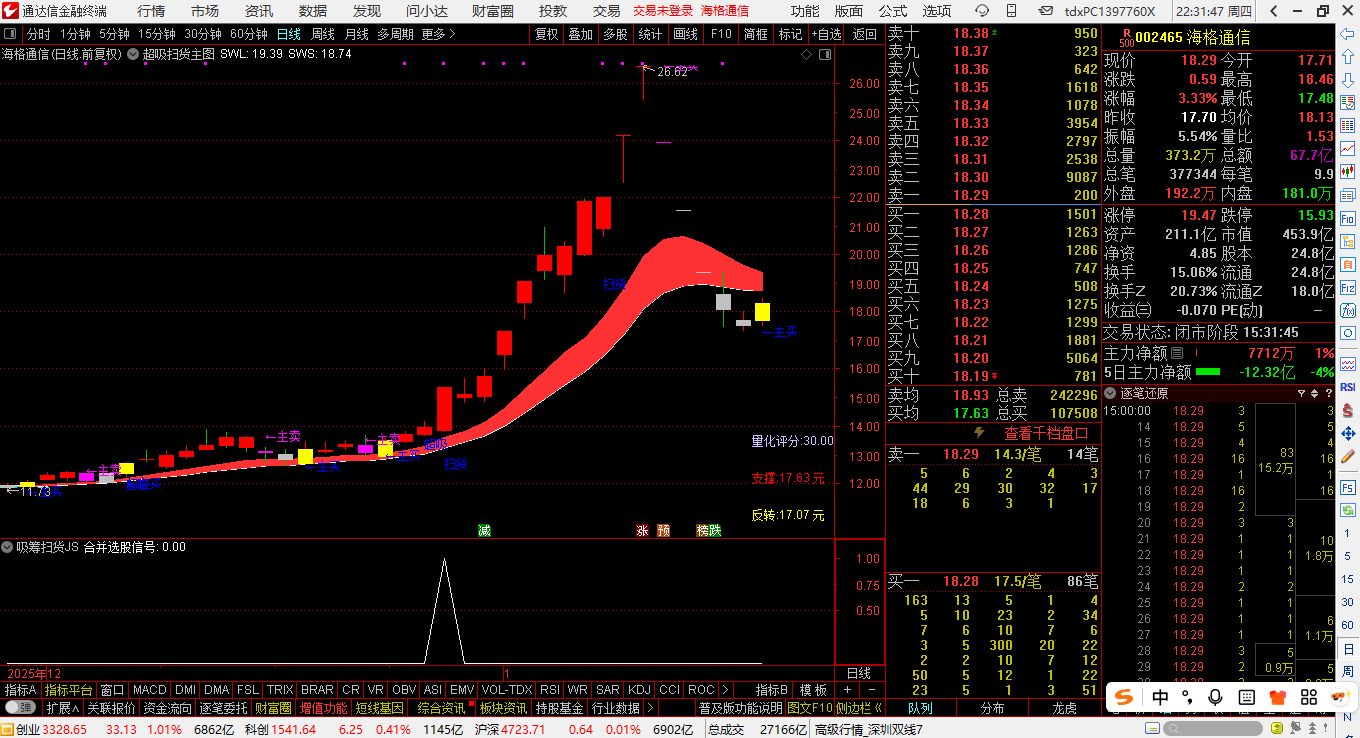The width and height of the screenshot is (1360, 738).
Task: Click the F5 chart switch sidebar icon
Action: coord(1347,487)
